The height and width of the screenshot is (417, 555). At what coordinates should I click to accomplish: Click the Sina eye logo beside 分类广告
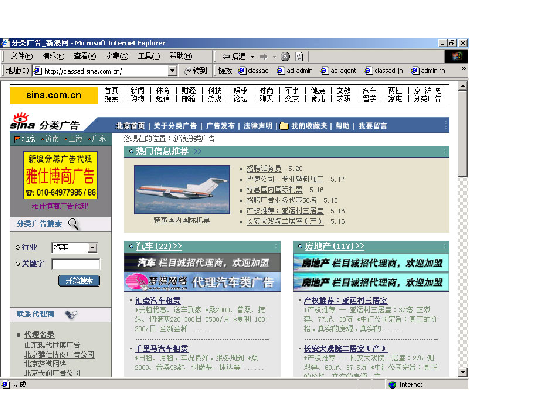[22, 121]
